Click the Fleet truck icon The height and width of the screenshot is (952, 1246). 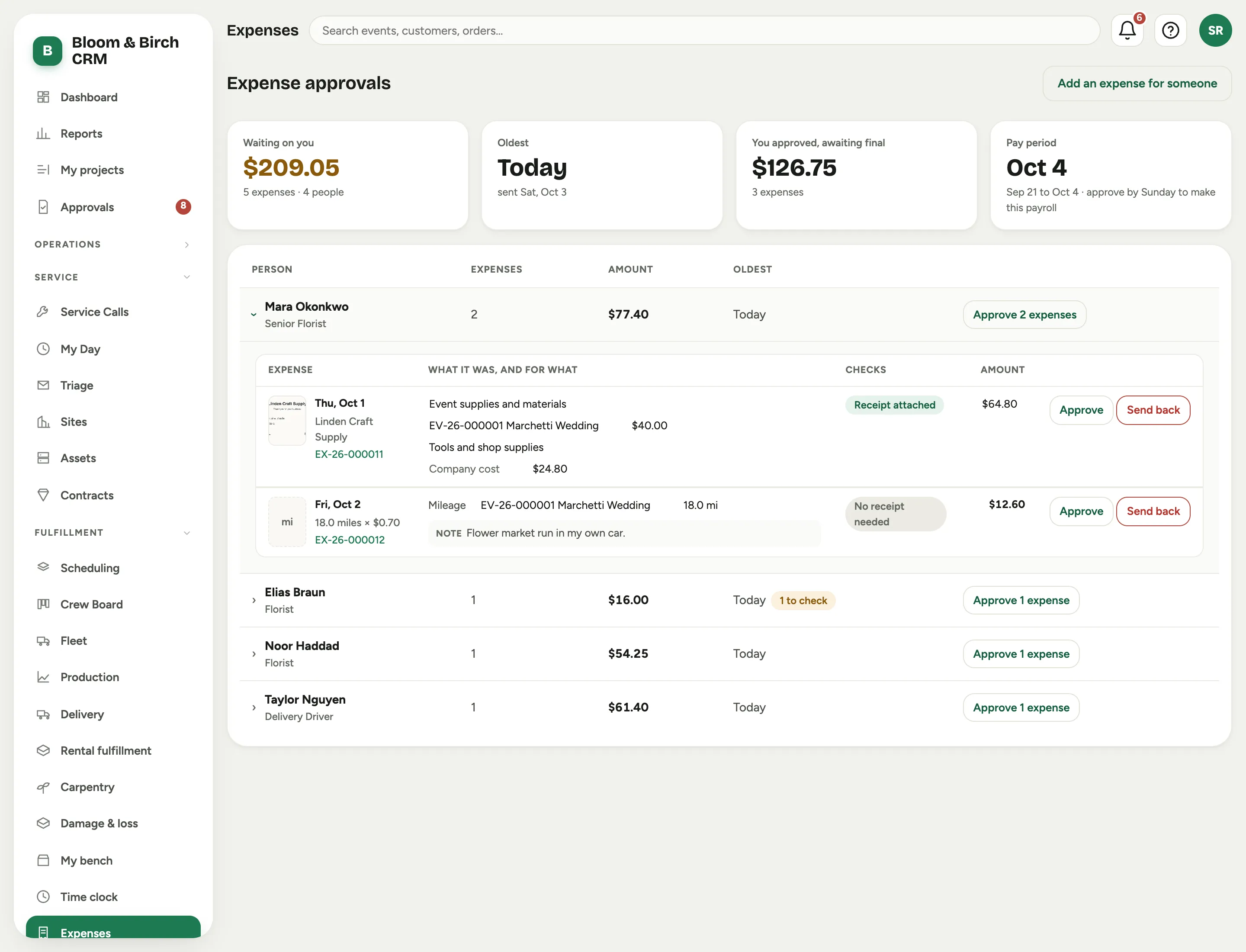click(43, 641)
